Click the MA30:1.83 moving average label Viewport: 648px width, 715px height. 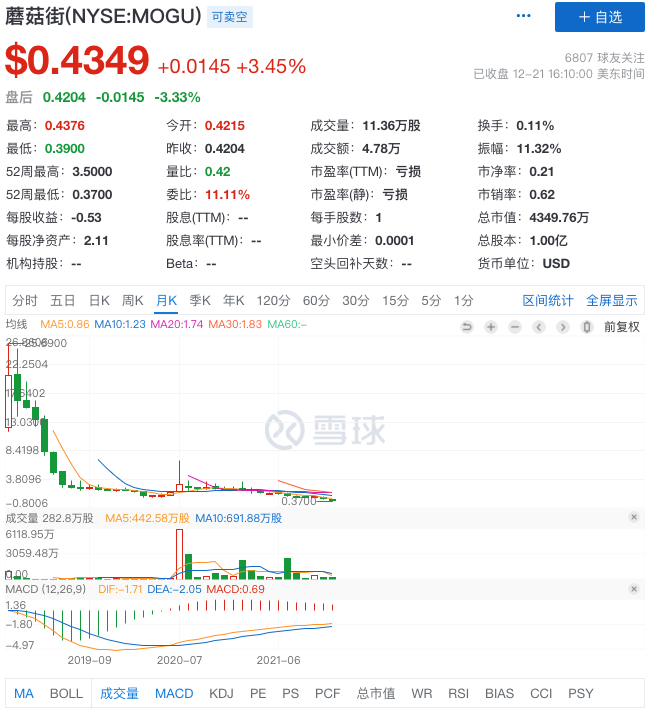point(235,324)
